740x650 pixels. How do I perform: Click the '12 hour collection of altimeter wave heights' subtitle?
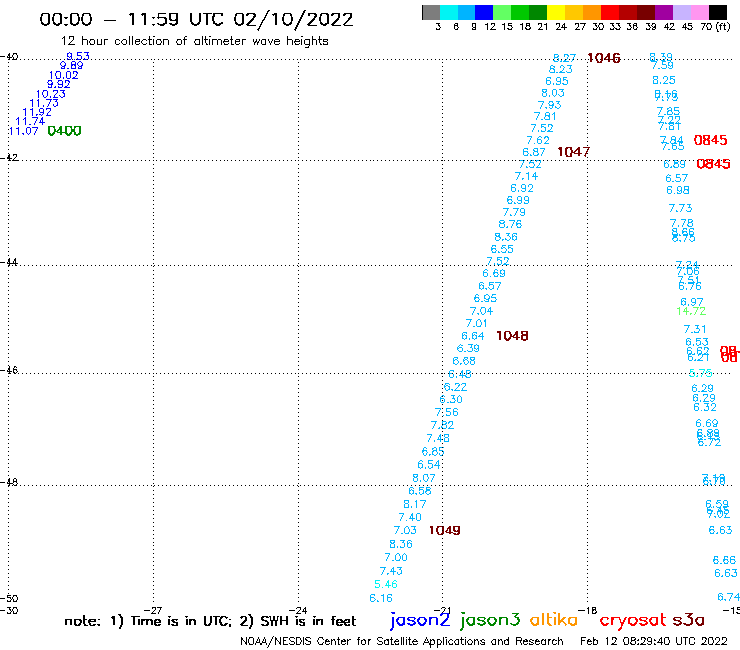[x=194, y=41]
